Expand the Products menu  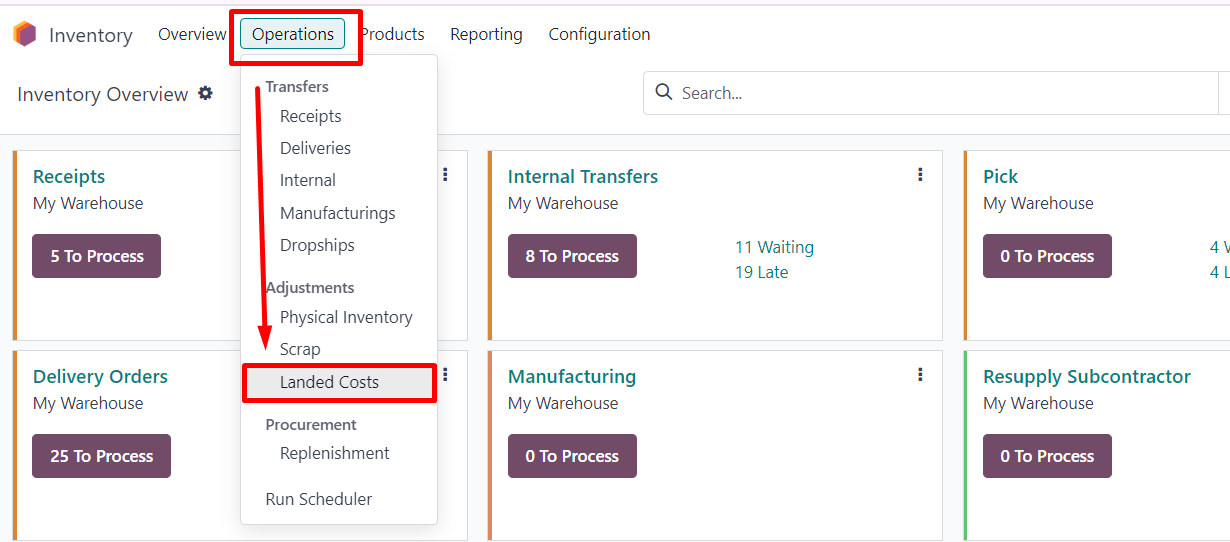(x=393, y=34)
